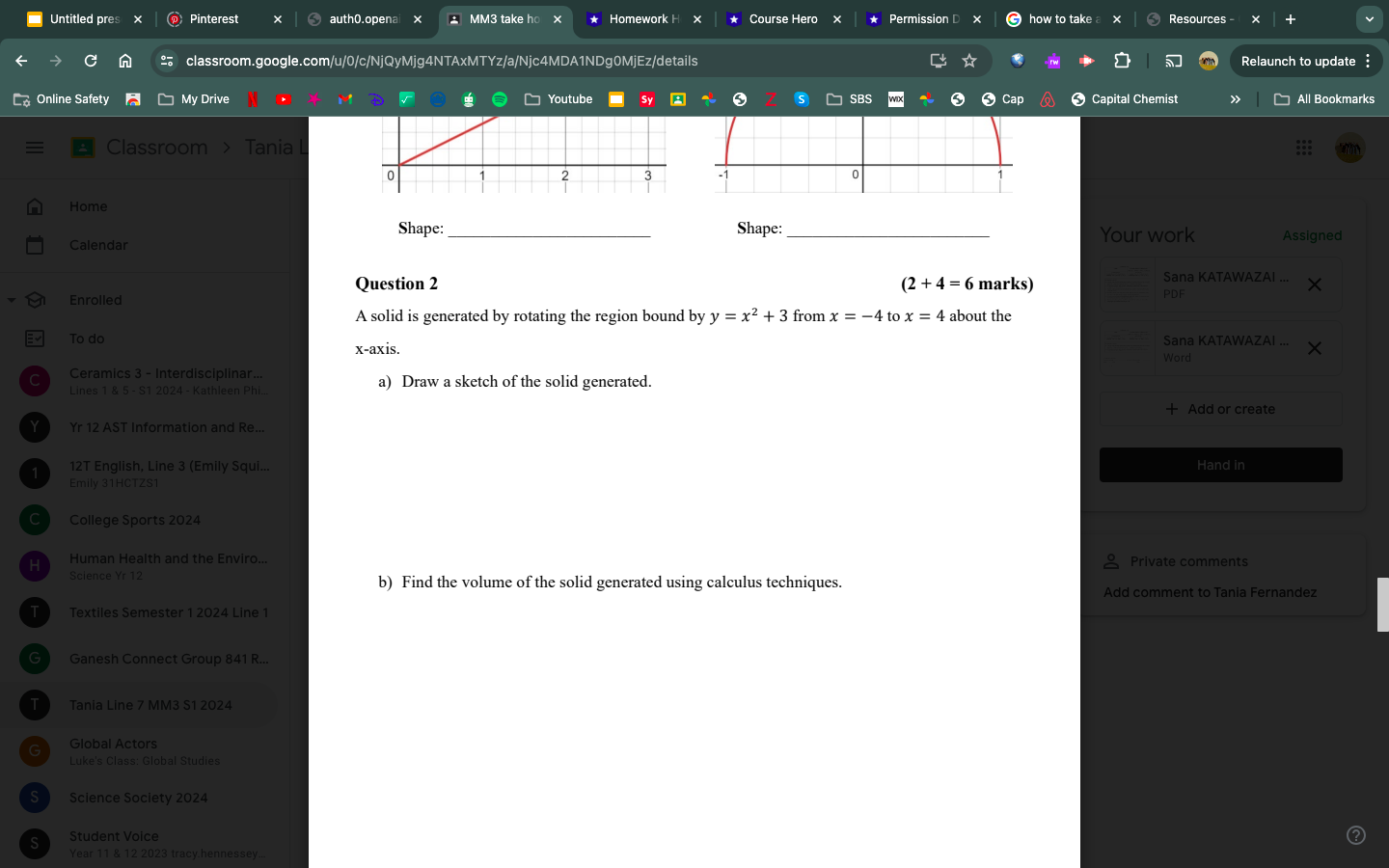
Task: Select the Calendar icon in the sidebar
Action: (x=34, y=244)
